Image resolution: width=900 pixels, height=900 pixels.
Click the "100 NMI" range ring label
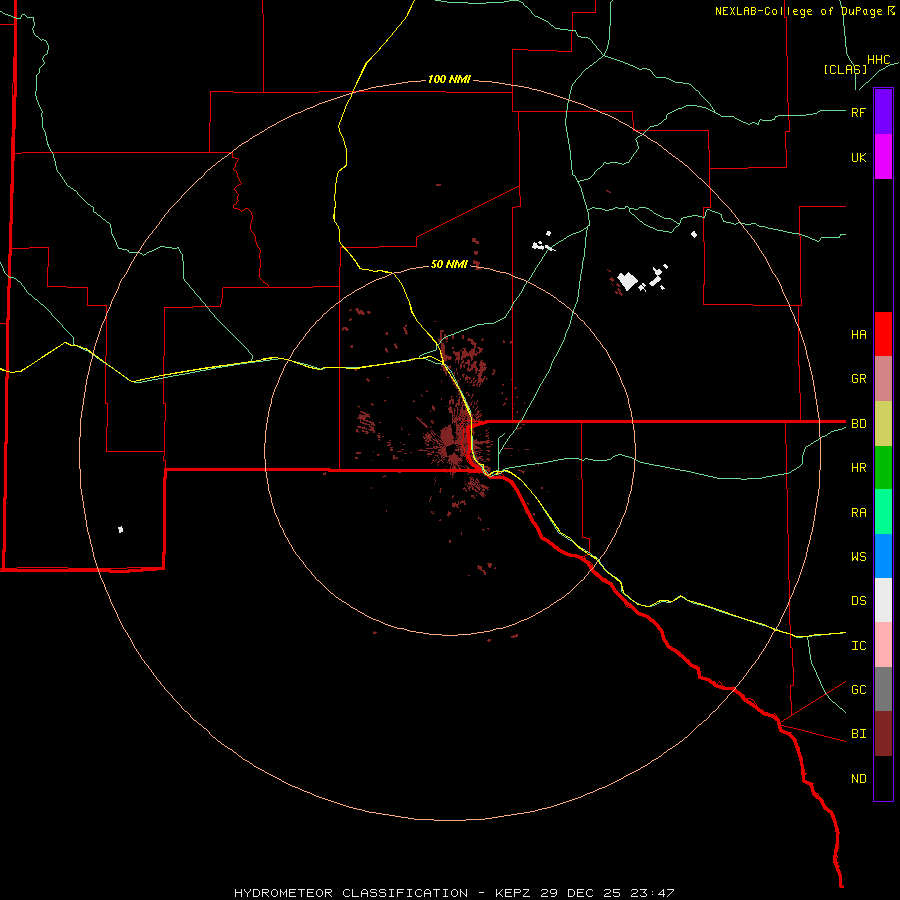(449, 79)
